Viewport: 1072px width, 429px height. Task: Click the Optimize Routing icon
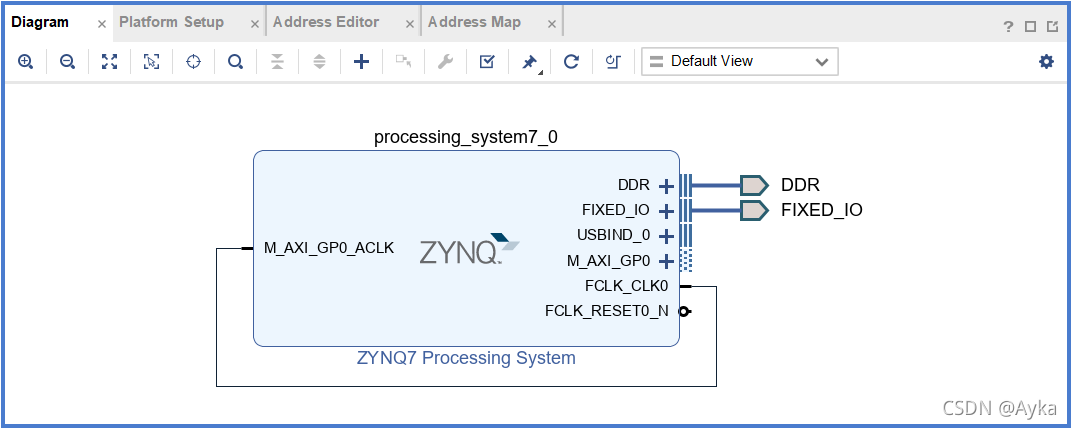(613, 62)
